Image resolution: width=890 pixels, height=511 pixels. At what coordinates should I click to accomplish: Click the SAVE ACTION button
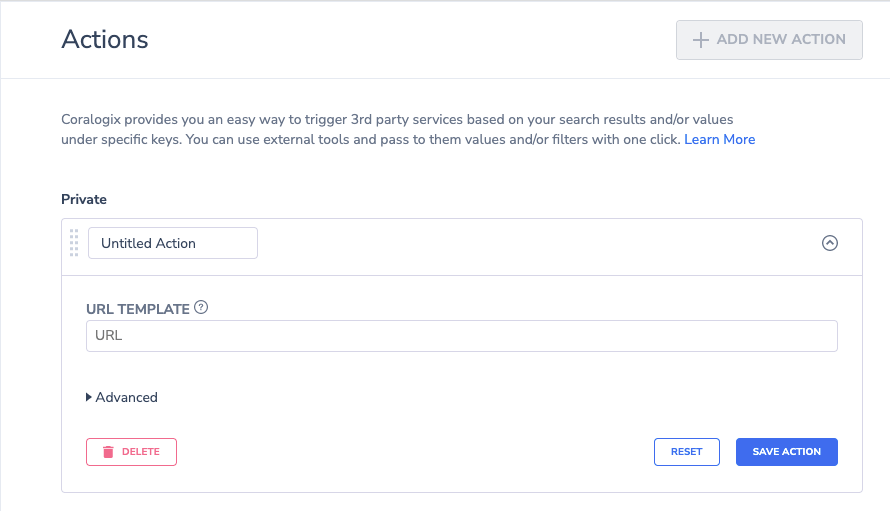click(787, 452)
